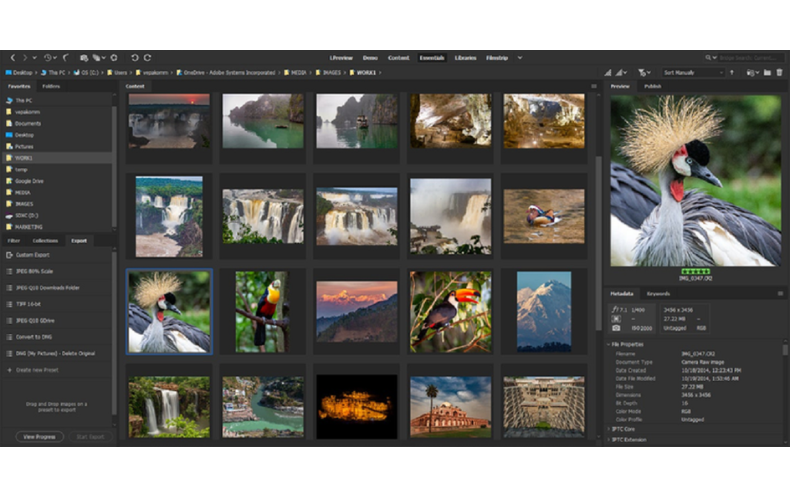Viewport: 800px width, 500px height.
Task: Open the Keywords tab
Action: point(658,293)
